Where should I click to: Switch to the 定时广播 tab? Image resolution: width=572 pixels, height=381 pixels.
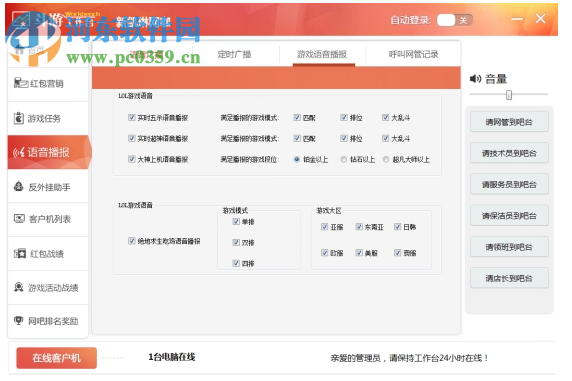point(235,55)
